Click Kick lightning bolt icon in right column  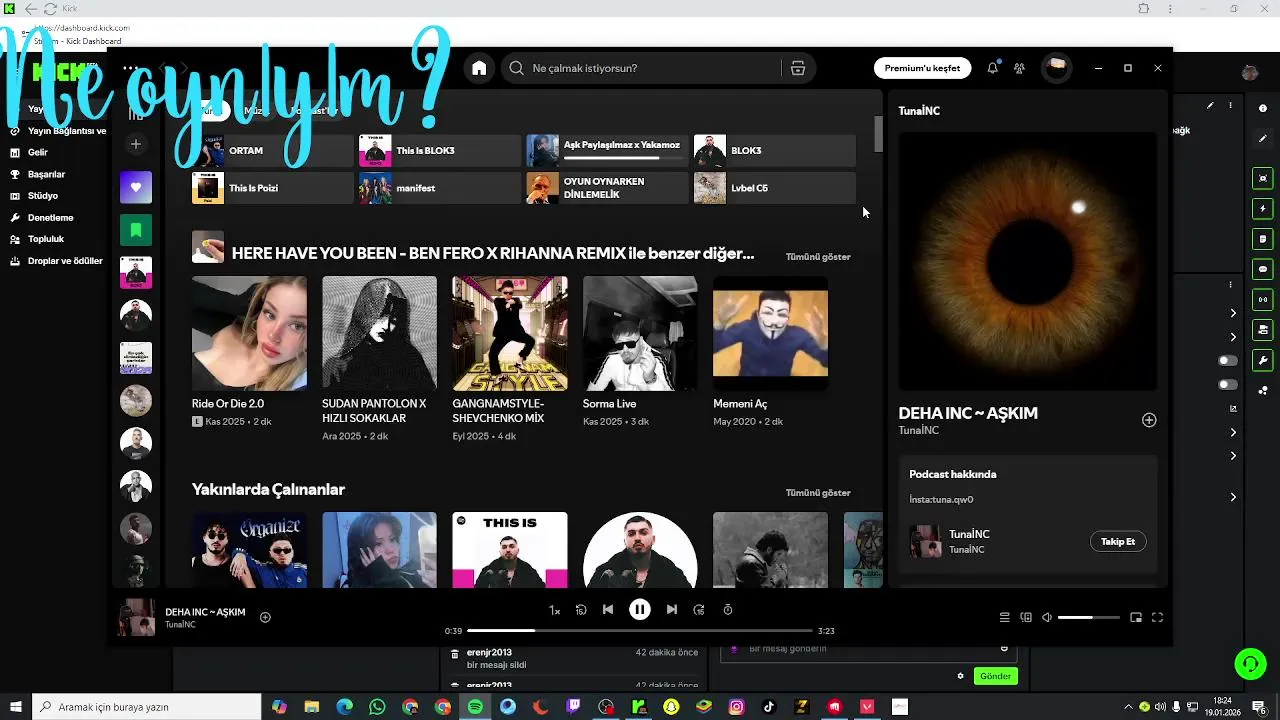pyautogui.click(x=1263, y=209)
